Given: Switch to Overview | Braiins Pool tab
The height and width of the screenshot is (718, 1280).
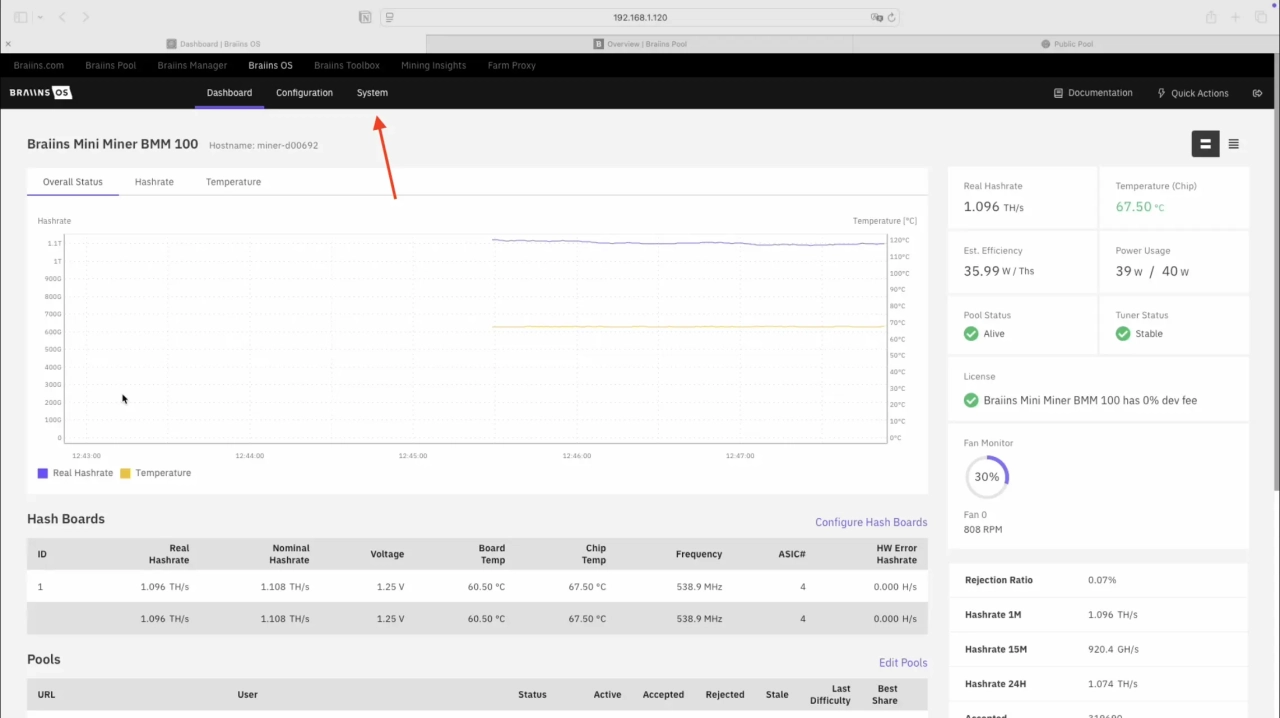Looking at the screenshot, I should (640, 44).
